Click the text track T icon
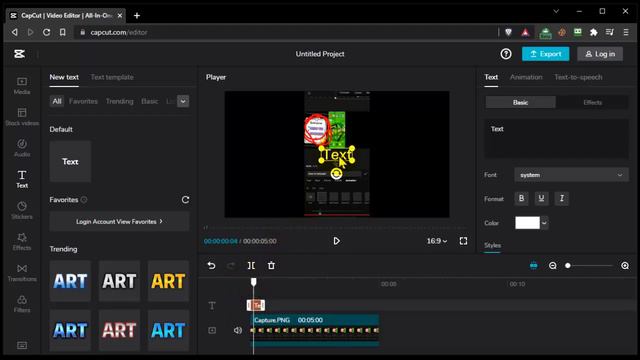Screen dimensions: 640x360 212,305
